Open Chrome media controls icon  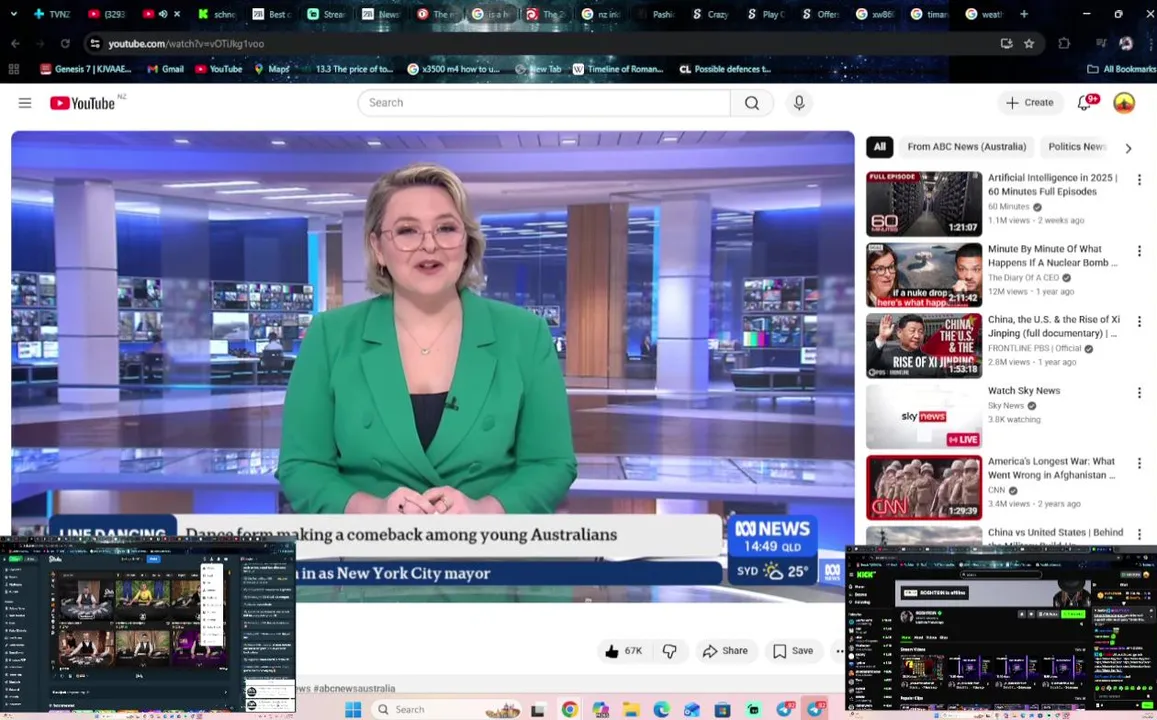[1100, 44]
